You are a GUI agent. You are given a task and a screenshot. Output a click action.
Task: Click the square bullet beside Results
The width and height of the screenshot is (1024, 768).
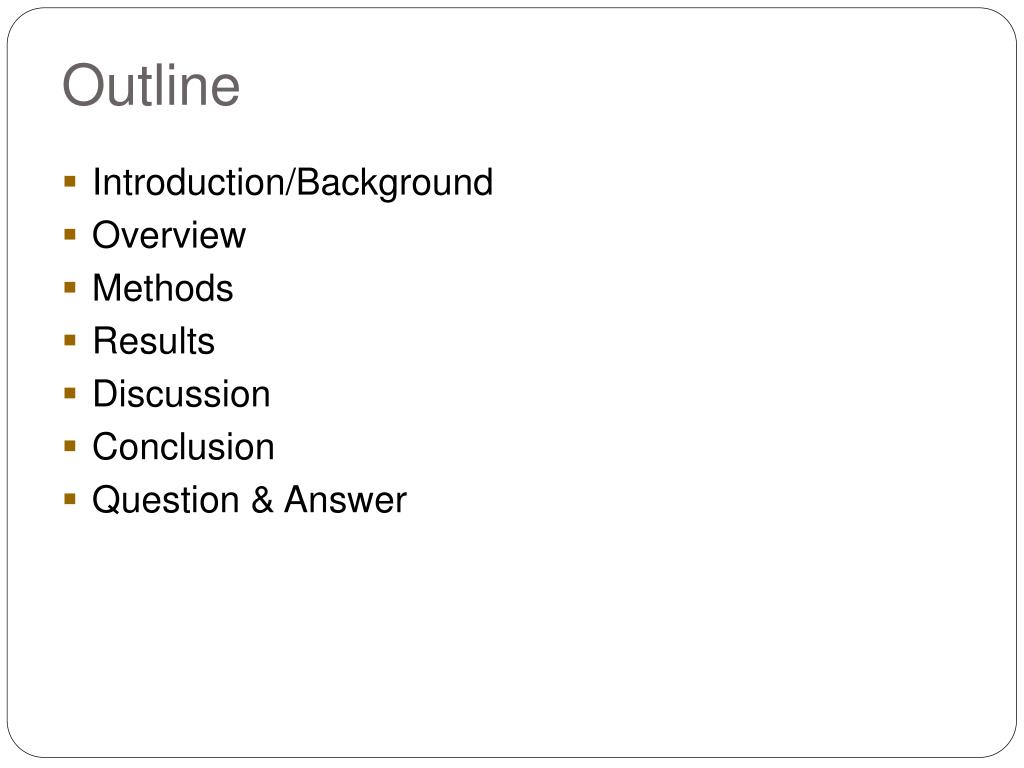click(x=71, y=340)
